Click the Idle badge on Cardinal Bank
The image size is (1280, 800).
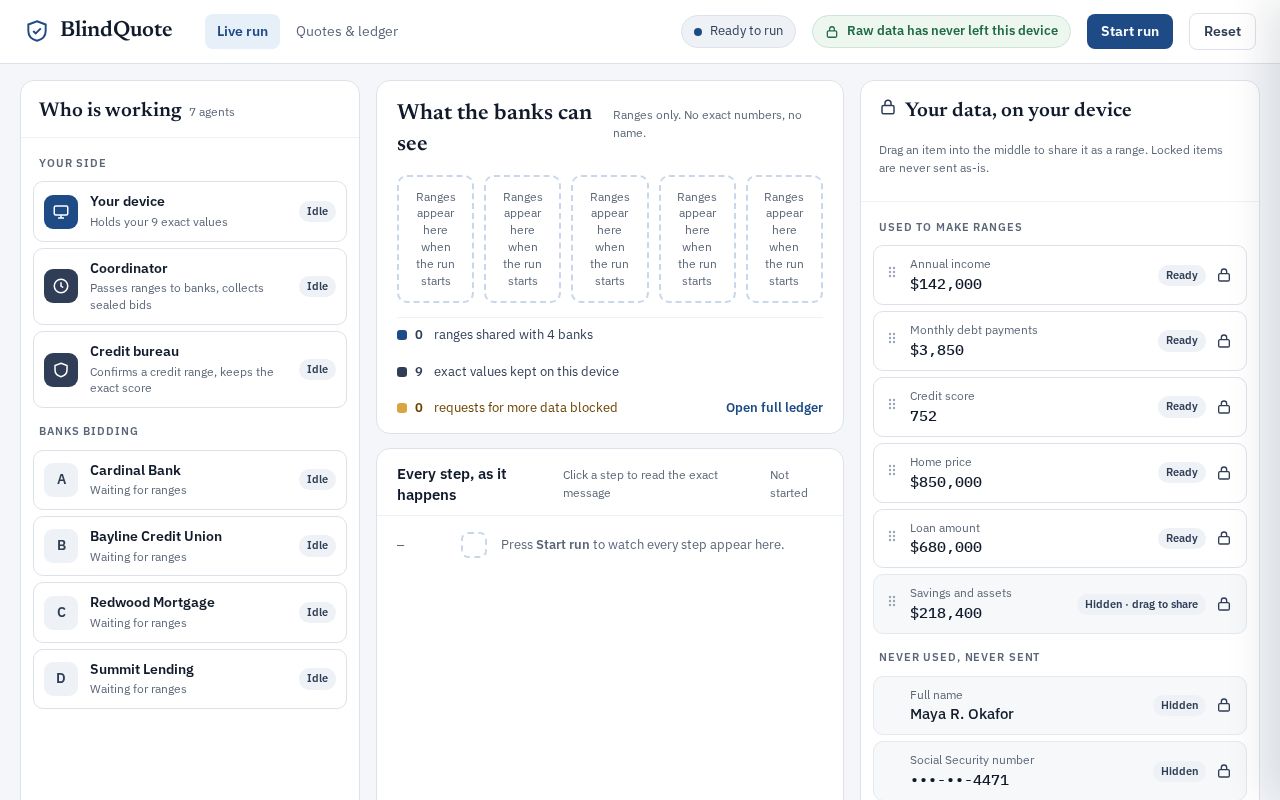(x=317, y=480)
